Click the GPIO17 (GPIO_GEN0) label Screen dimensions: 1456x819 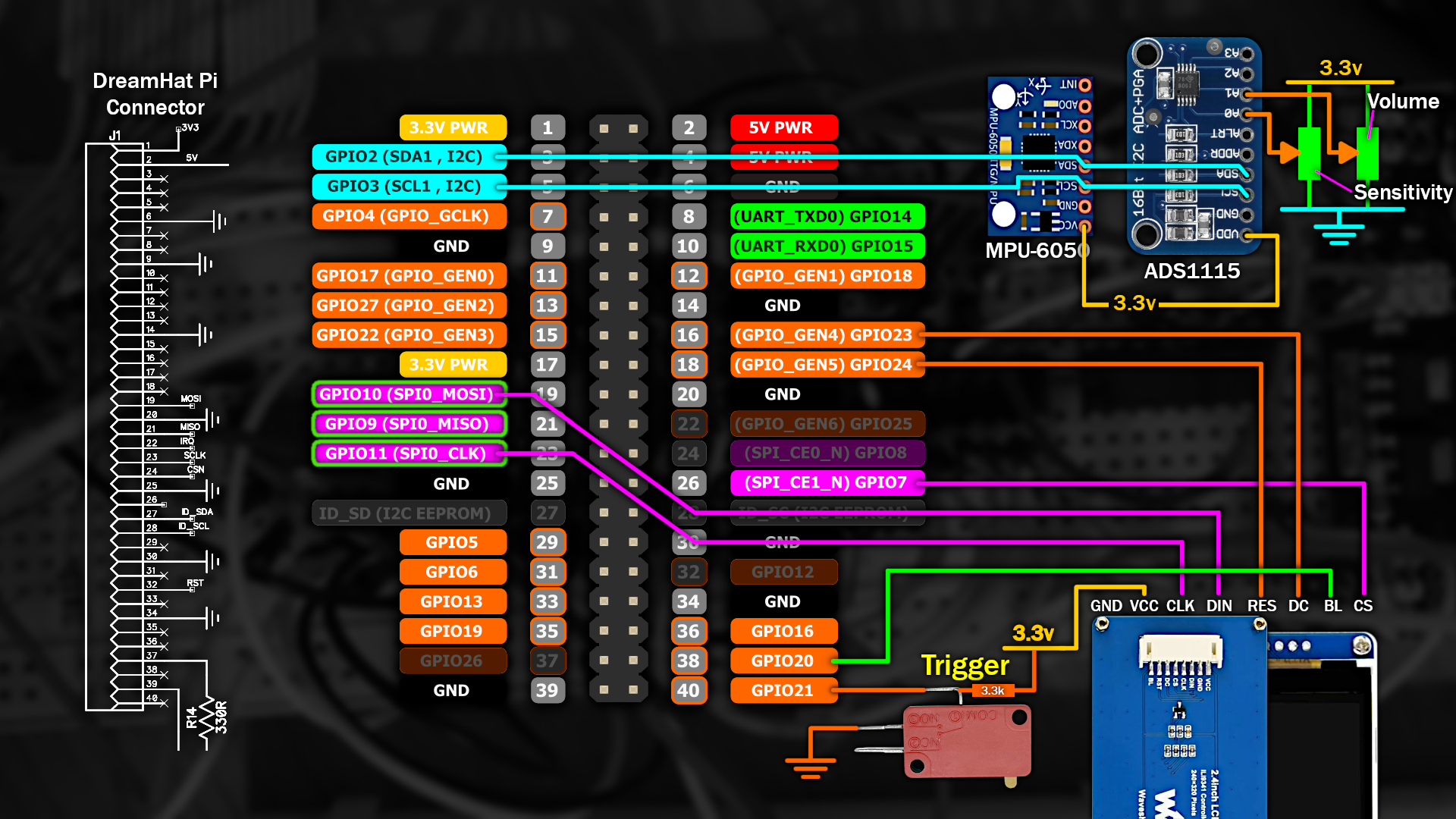[409, 275]
